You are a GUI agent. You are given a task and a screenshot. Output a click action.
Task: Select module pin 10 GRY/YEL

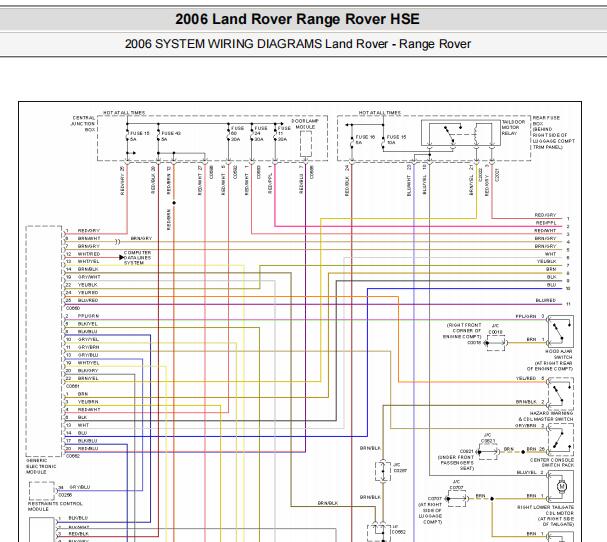coord(82,340)
